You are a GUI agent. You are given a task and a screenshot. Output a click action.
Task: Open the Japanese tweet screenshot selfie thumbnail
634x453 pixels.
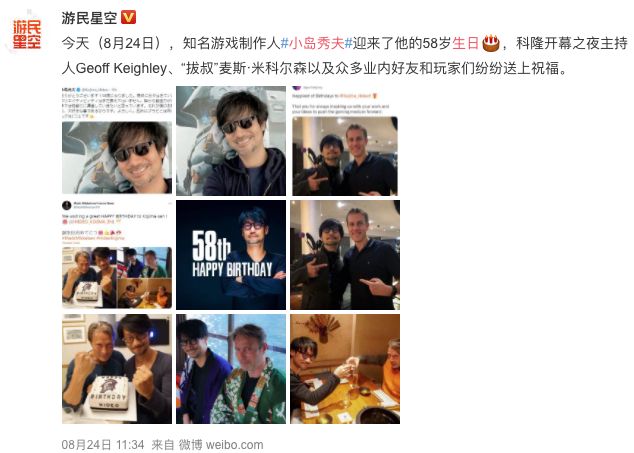click(x=117, y=140)
